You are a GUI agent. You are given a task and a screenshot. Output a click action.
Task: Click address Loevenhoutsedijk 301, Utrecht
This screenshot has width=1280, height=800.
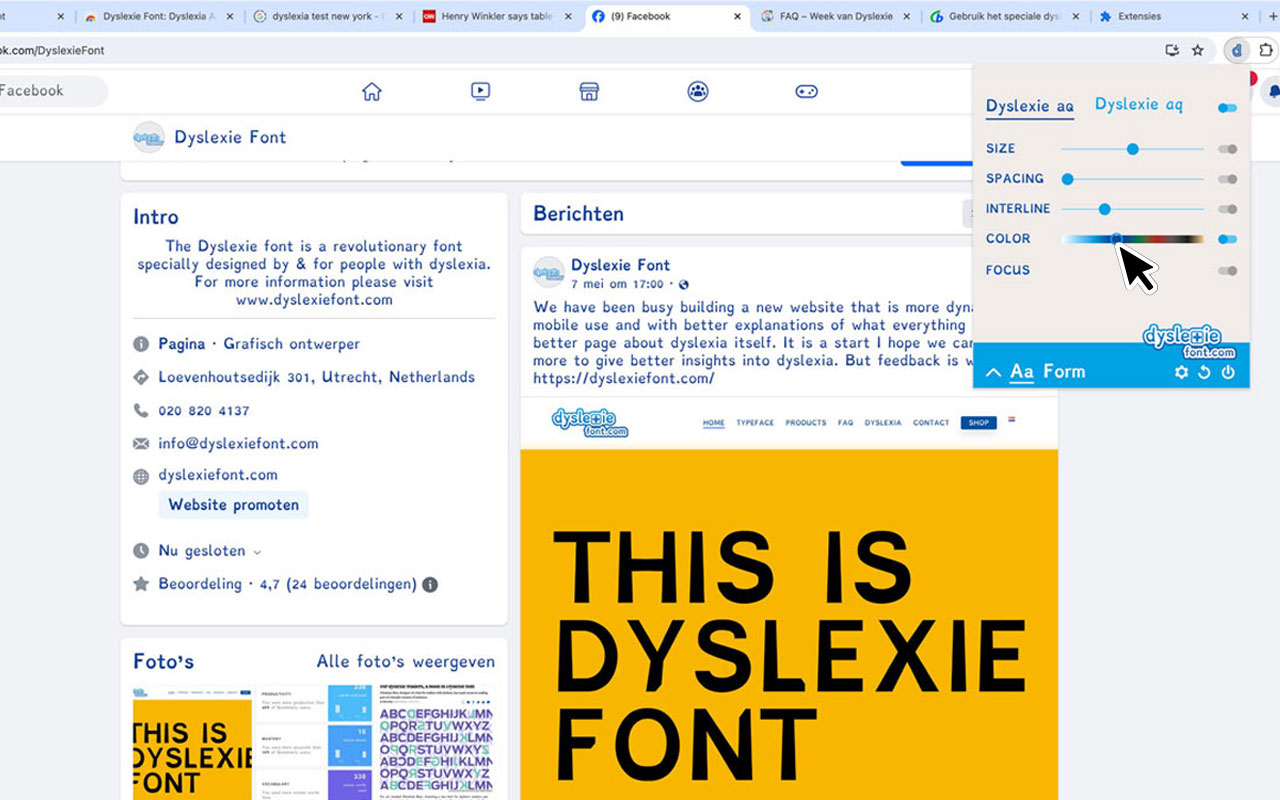coord(317,378)
